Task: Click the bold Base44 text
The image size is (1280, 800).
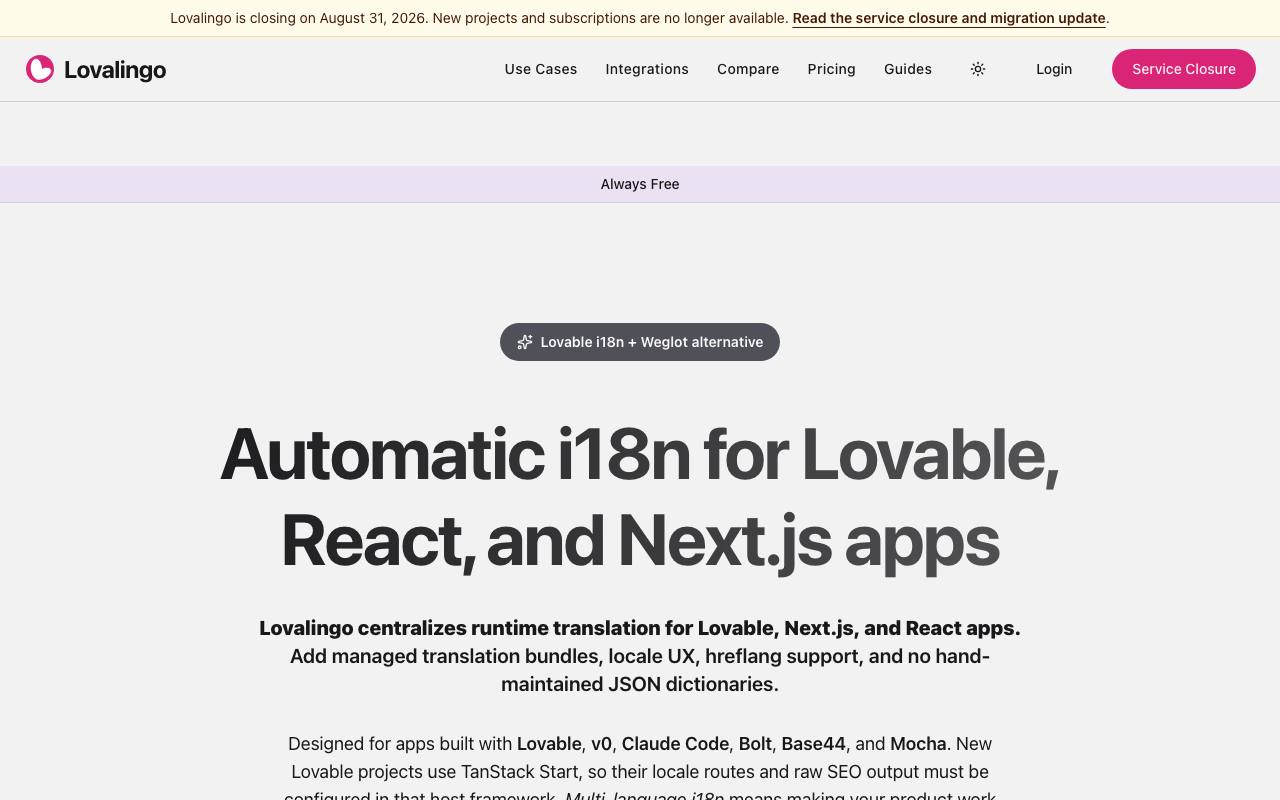Action: click(813, 744)
